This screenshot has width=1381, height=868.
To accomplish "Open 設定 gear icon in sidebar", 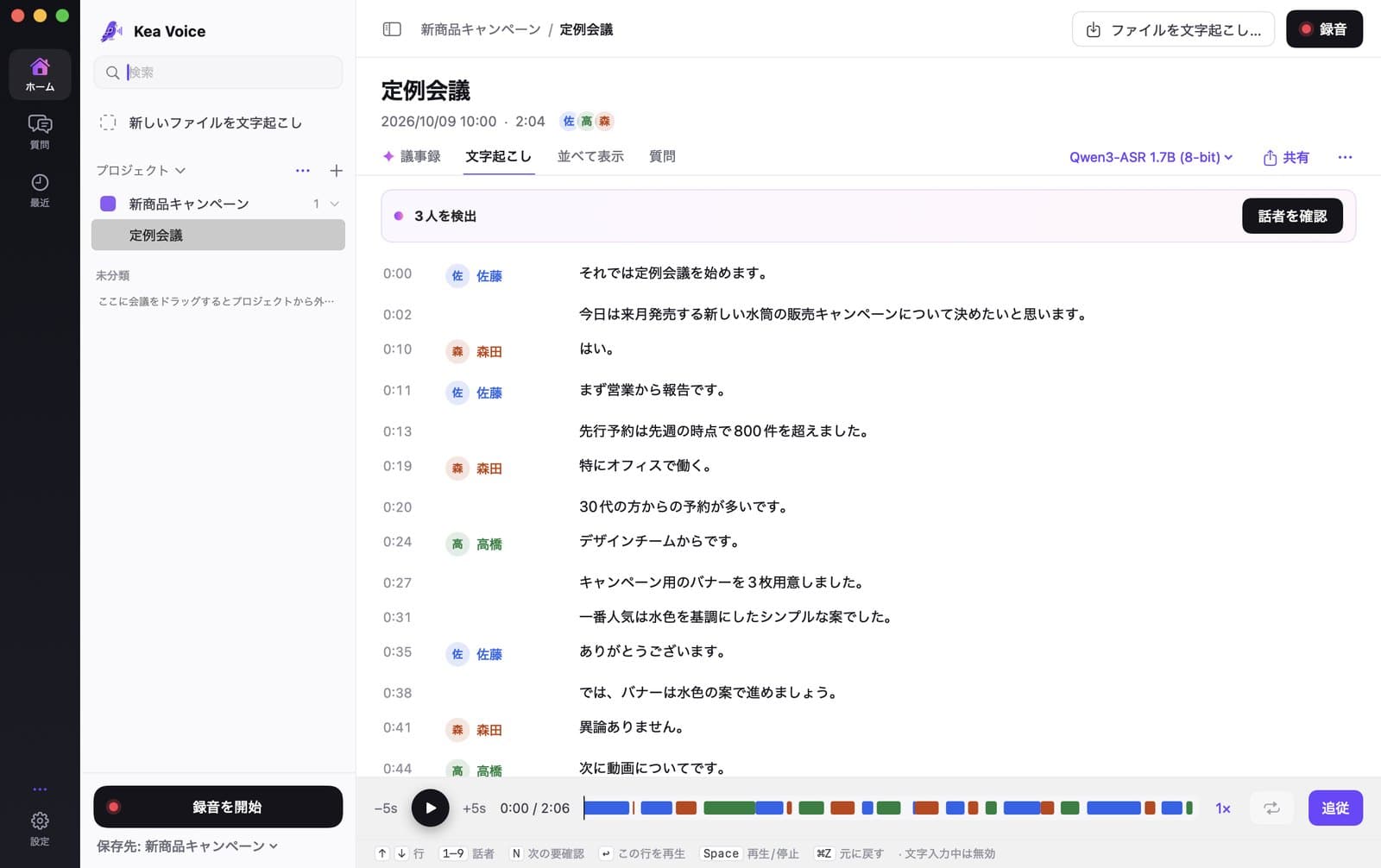I will pyautogui.click(x=40, y=828).
